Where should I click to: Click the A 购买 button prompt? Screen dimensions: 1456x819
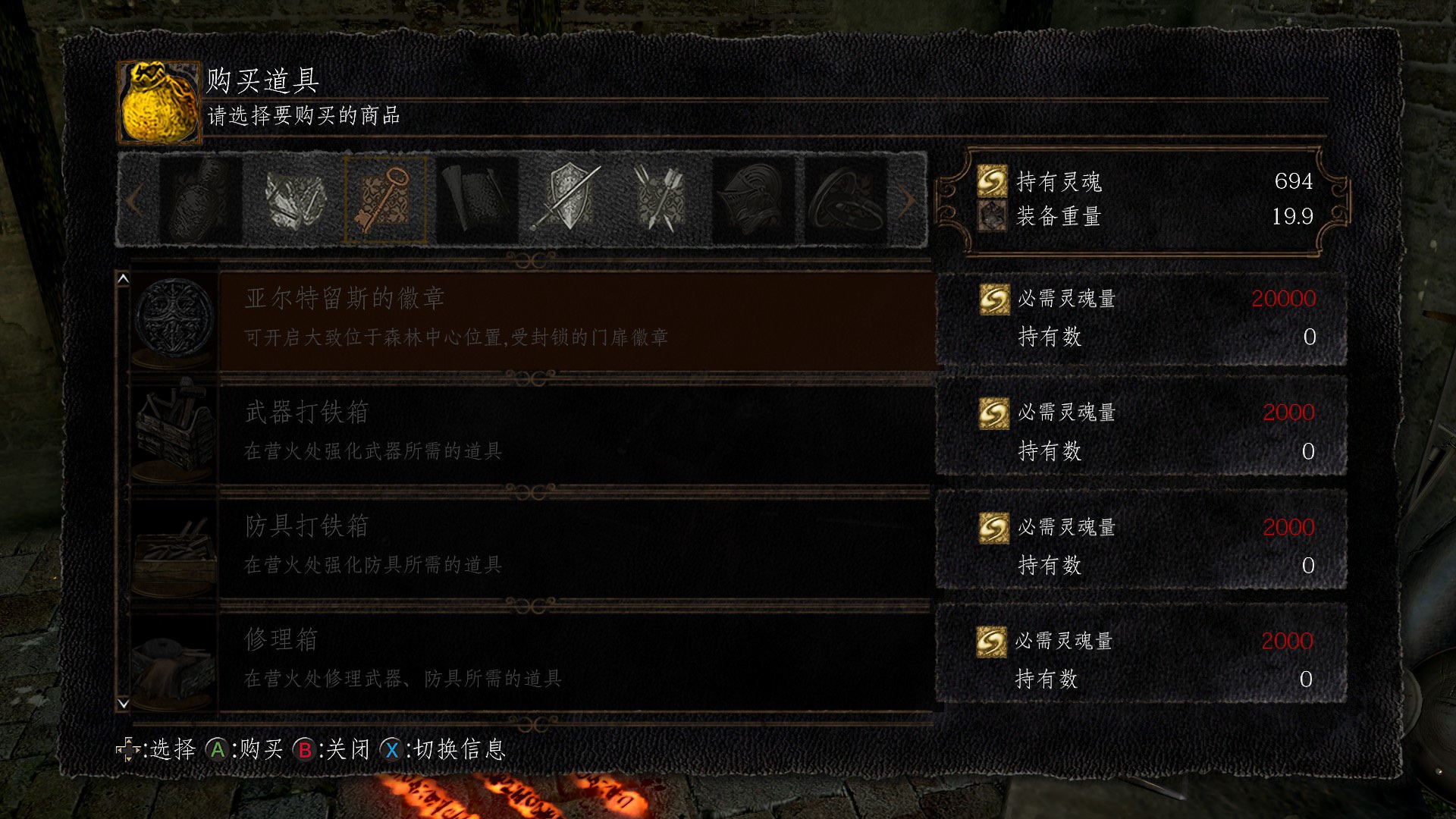point(244,750)
